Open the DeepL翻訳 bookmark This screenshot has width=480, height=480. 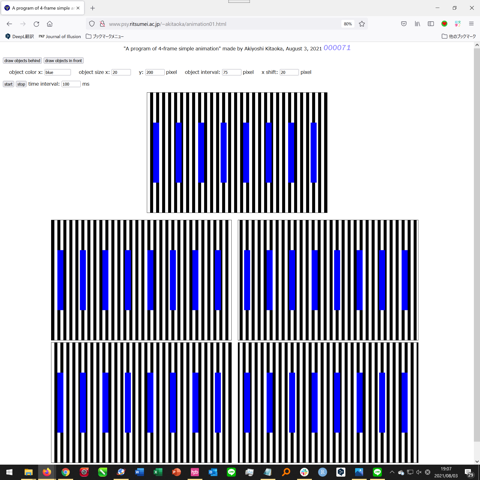coord(20,36)
